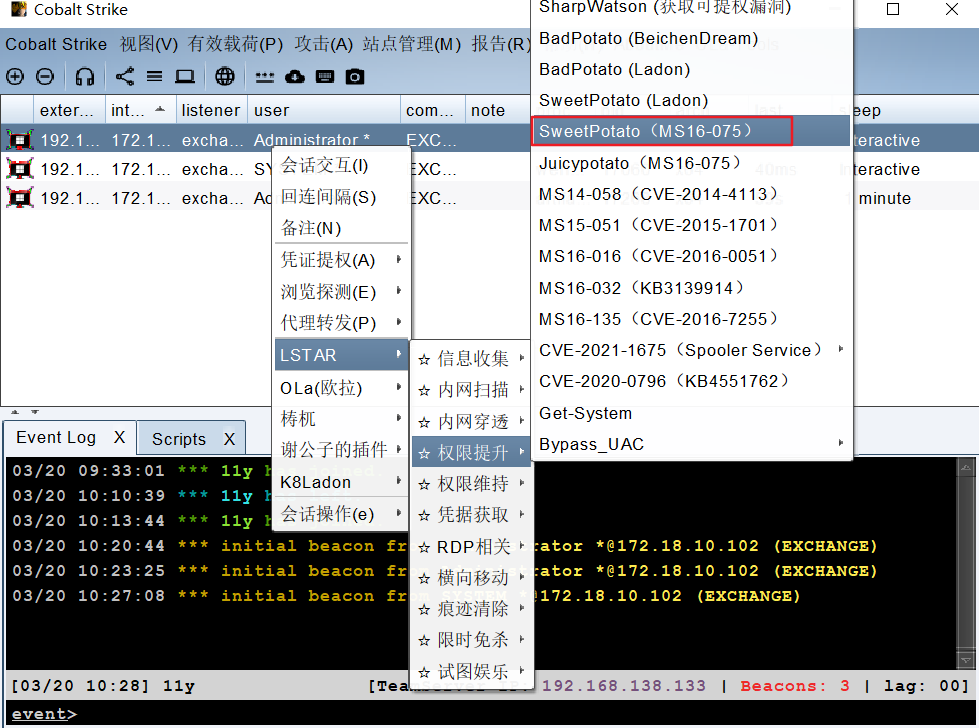Open 横向移动 submenu item
Screen dimensions: 979x728
point(471,578)
